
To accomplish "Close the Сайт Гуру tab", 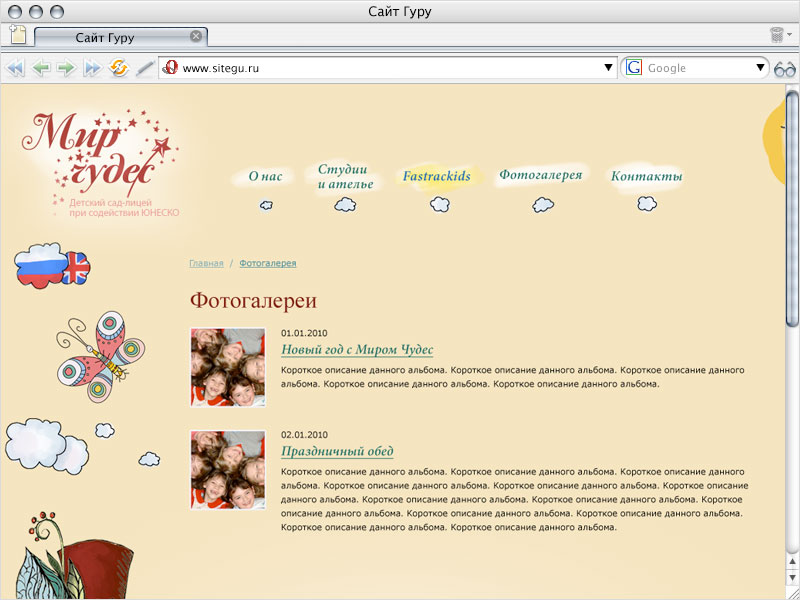I will coord(195,36).
